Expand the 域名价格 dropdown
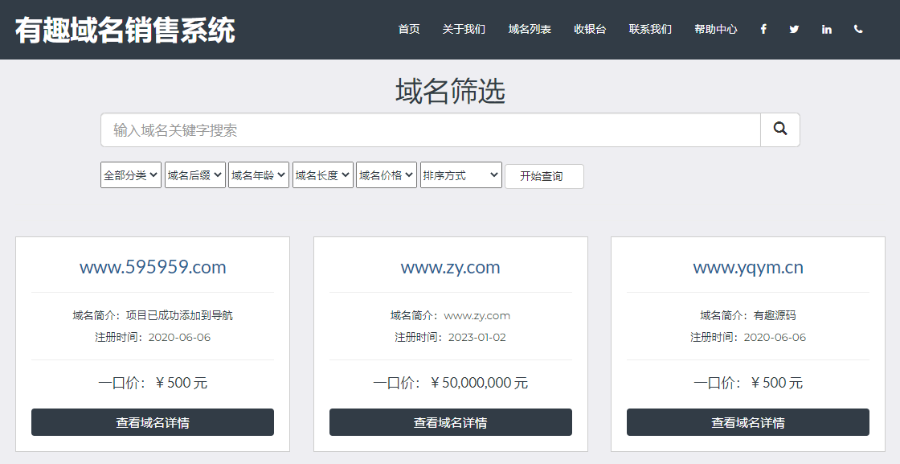This screenshot has height=464, width=900. 386,175
